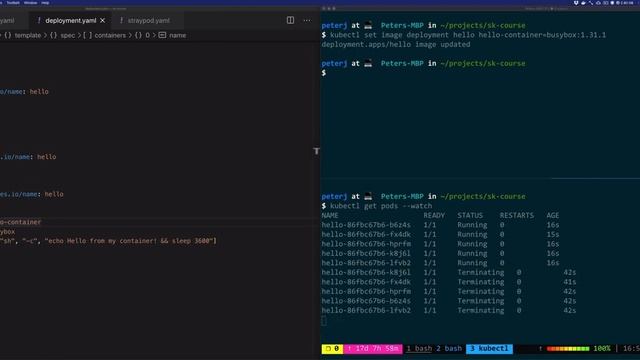640x360 pixels.
Task: Click the clock time in tmux status bar
Action: (x=631, y=349)
